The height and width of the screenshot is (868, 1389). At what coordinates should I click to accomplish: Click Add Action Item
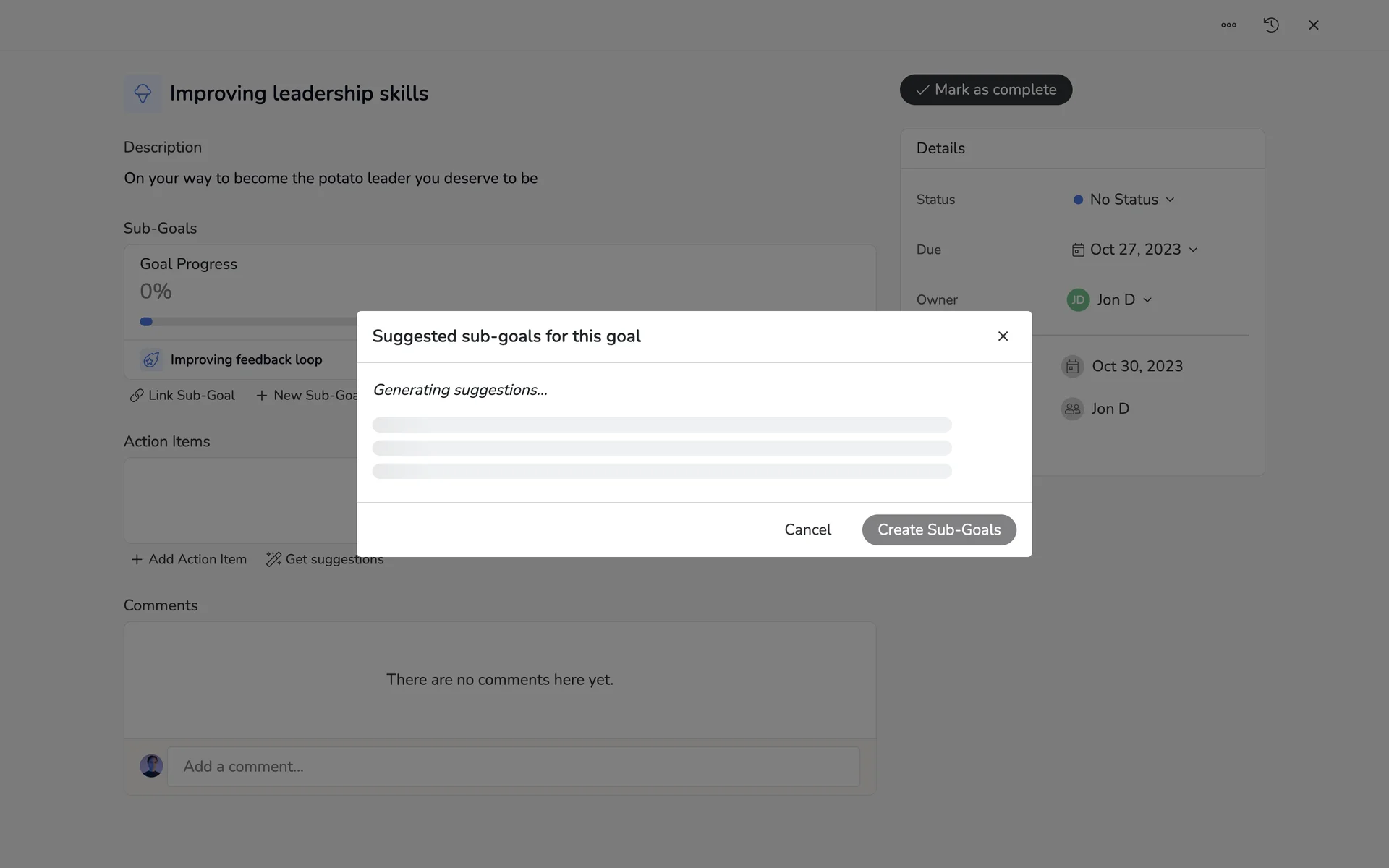[x=189, y=559]
